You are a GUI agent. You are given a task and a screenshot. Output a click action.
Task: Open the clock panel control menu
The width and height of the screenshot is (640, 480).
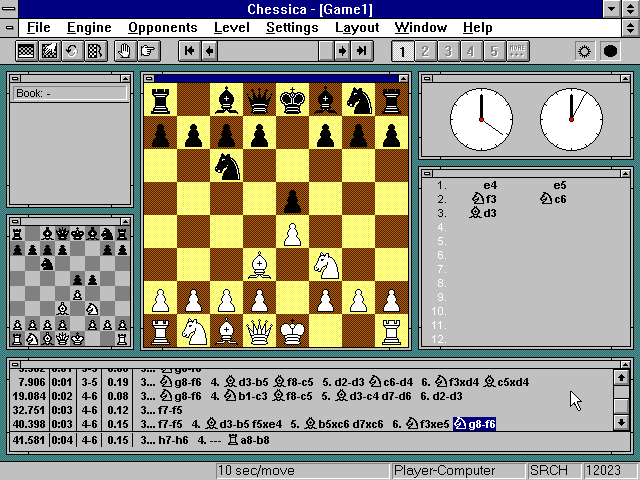427,78
